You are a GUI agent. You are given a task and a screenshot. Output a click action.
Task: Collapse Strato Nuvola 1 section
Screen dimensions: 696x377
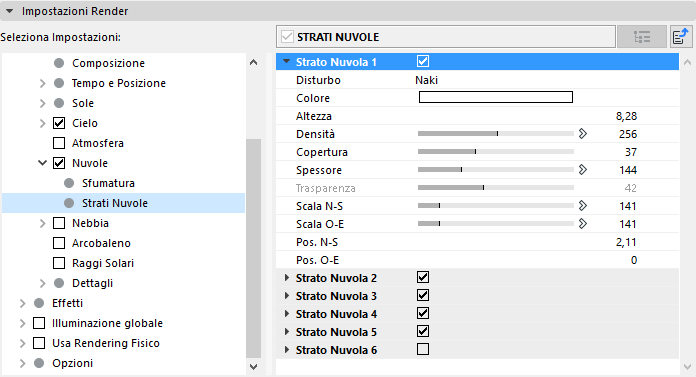[287, 61]
